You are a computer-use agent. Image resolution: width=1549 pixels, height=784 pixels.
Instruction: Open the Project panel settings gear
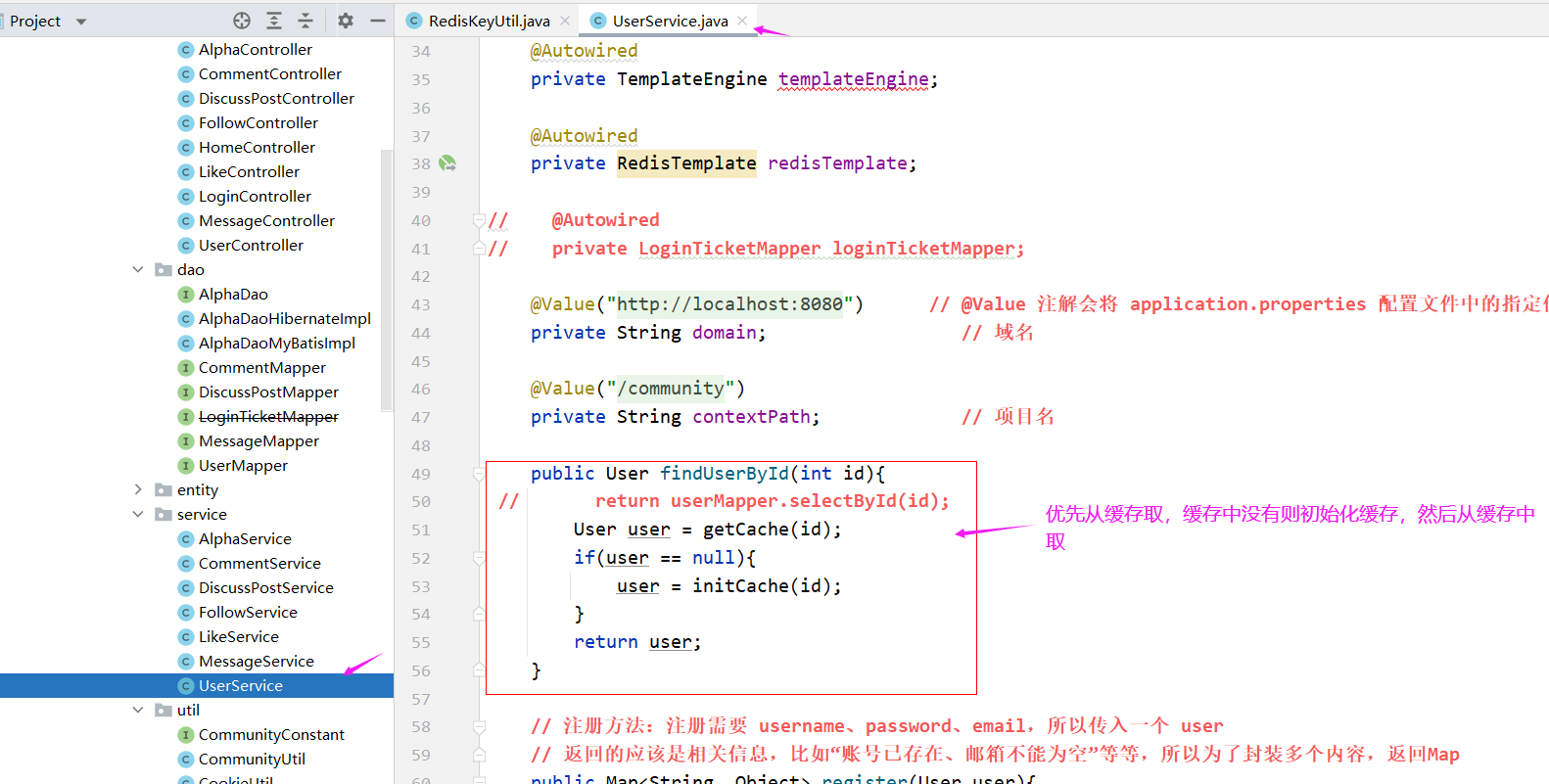tap(346, 21)
